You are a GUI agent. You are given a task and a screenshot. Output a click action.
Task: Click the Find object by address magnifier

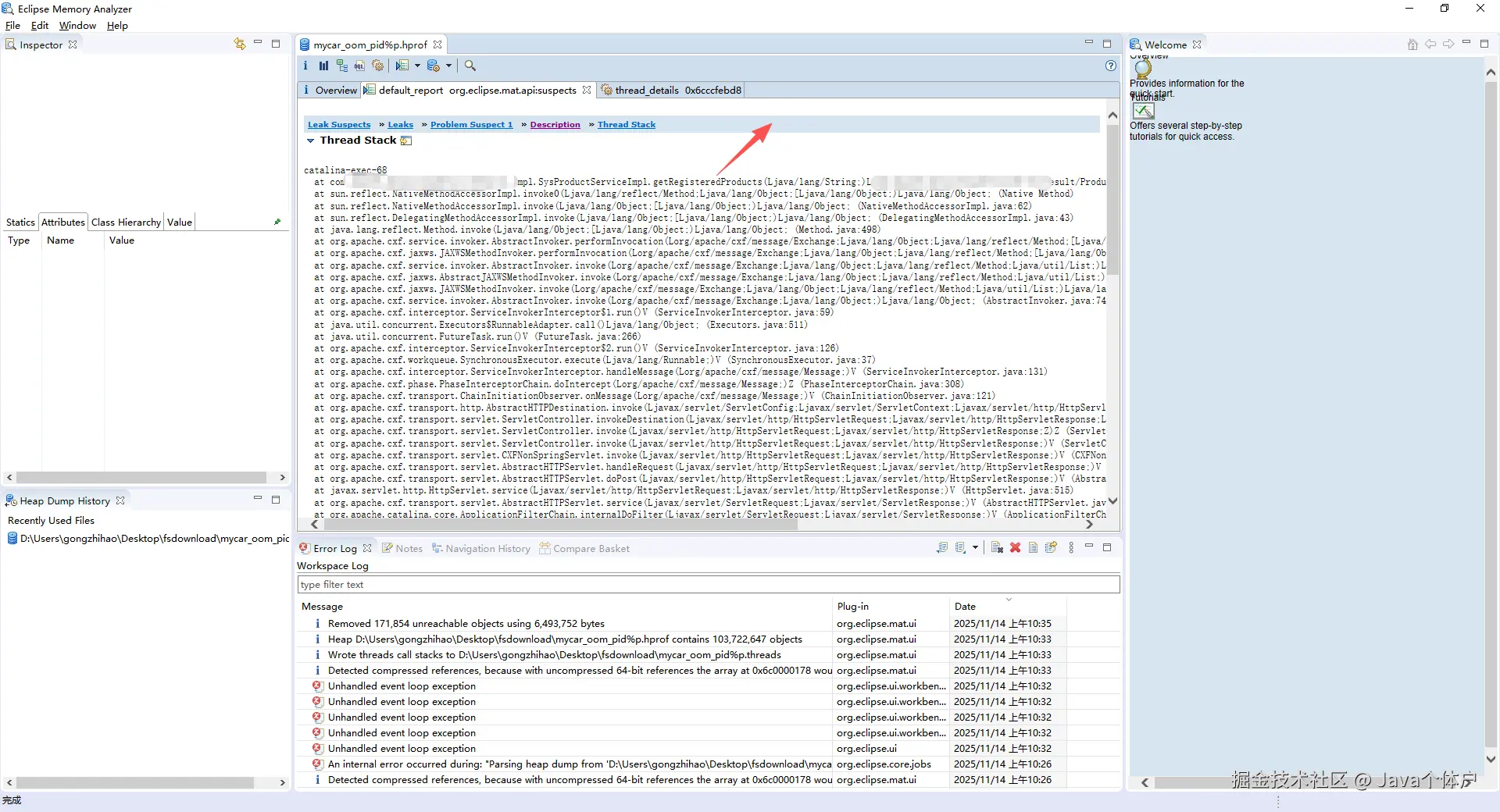click(470, 66)
